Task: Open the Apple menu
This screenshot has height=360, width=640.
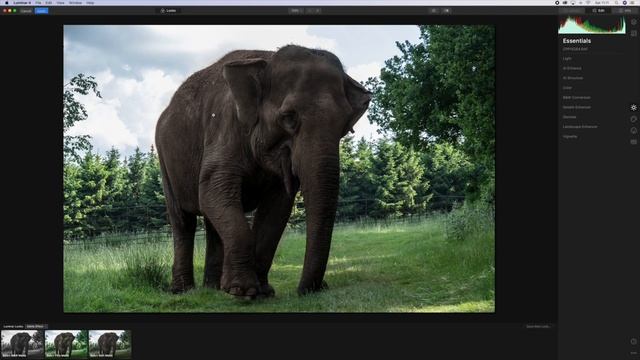Action: tap(6, 2)
